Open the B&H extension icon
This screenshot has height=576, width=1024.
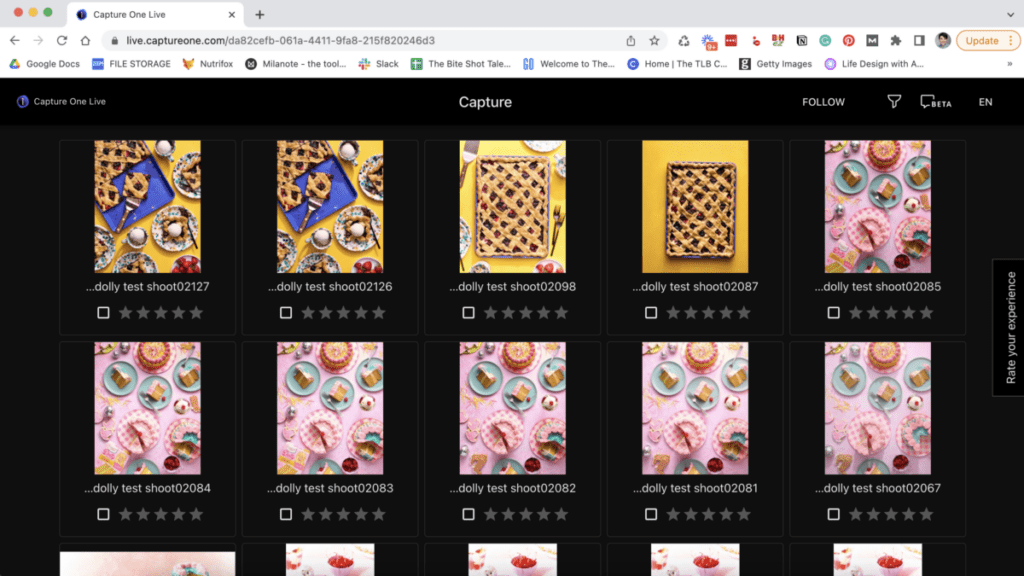click(x=778, y=40)
